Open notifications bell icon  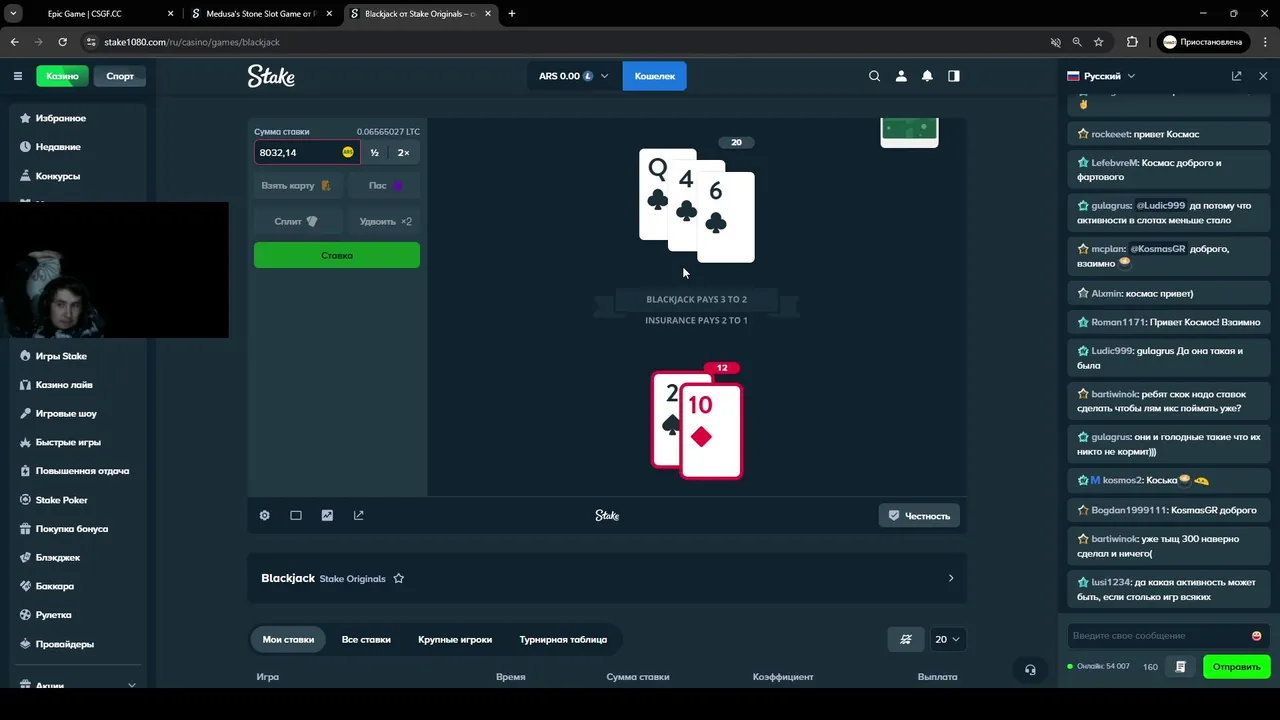click(927, 76)
